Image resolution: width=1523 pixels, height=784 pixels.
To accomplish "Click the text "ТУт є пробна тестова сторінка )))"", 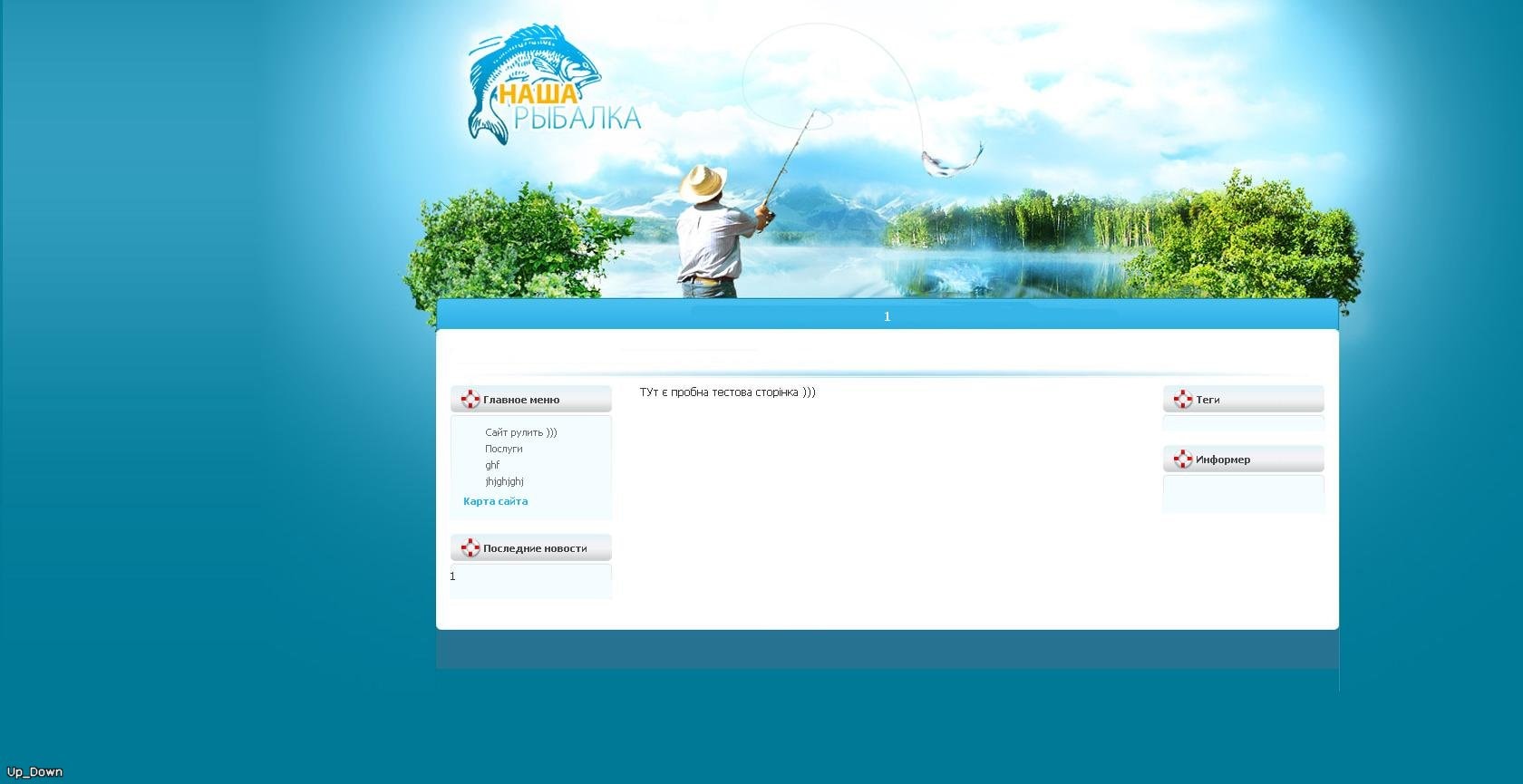I will (727, 392).
